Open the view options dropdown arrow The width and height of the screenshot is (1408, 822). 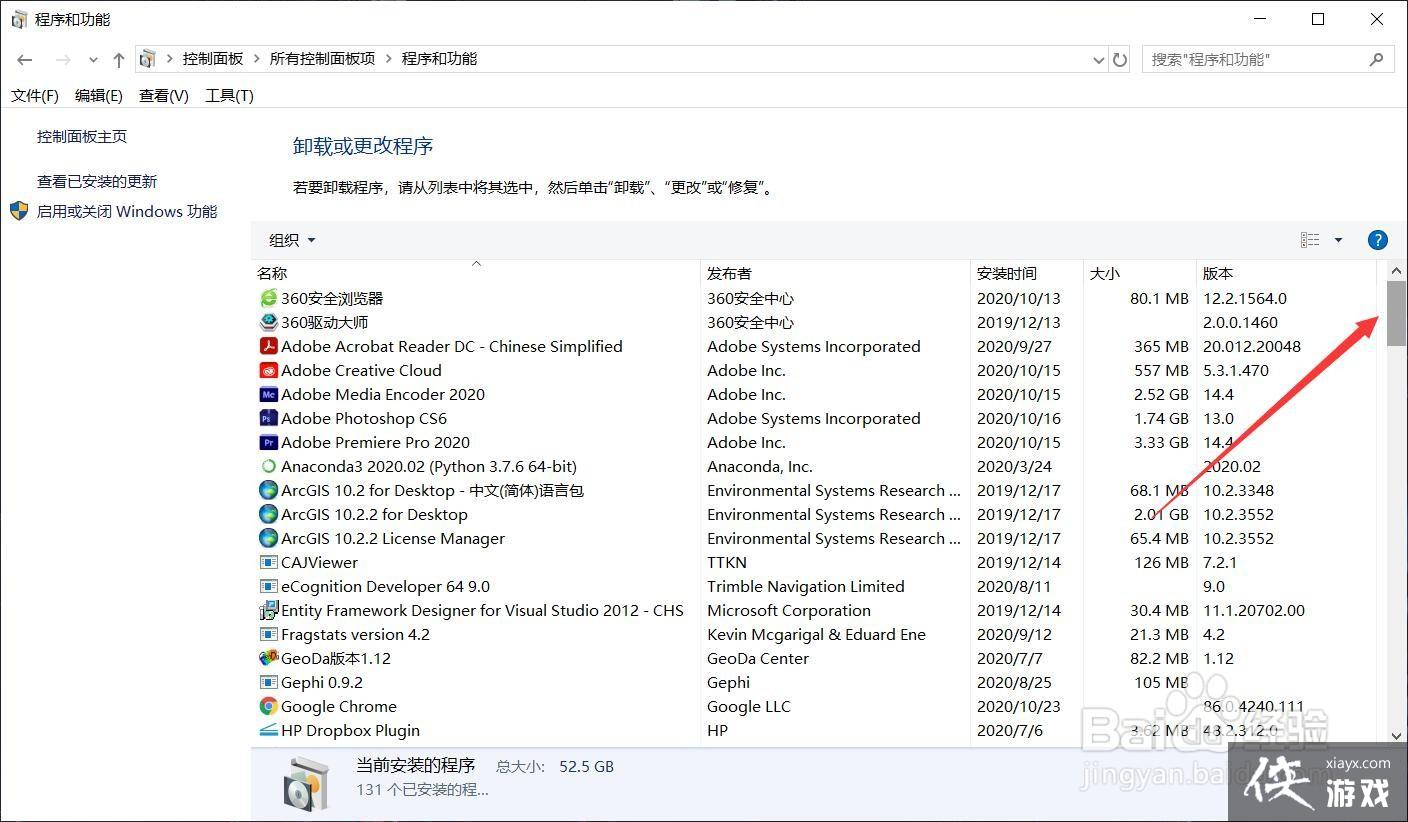1338,240
